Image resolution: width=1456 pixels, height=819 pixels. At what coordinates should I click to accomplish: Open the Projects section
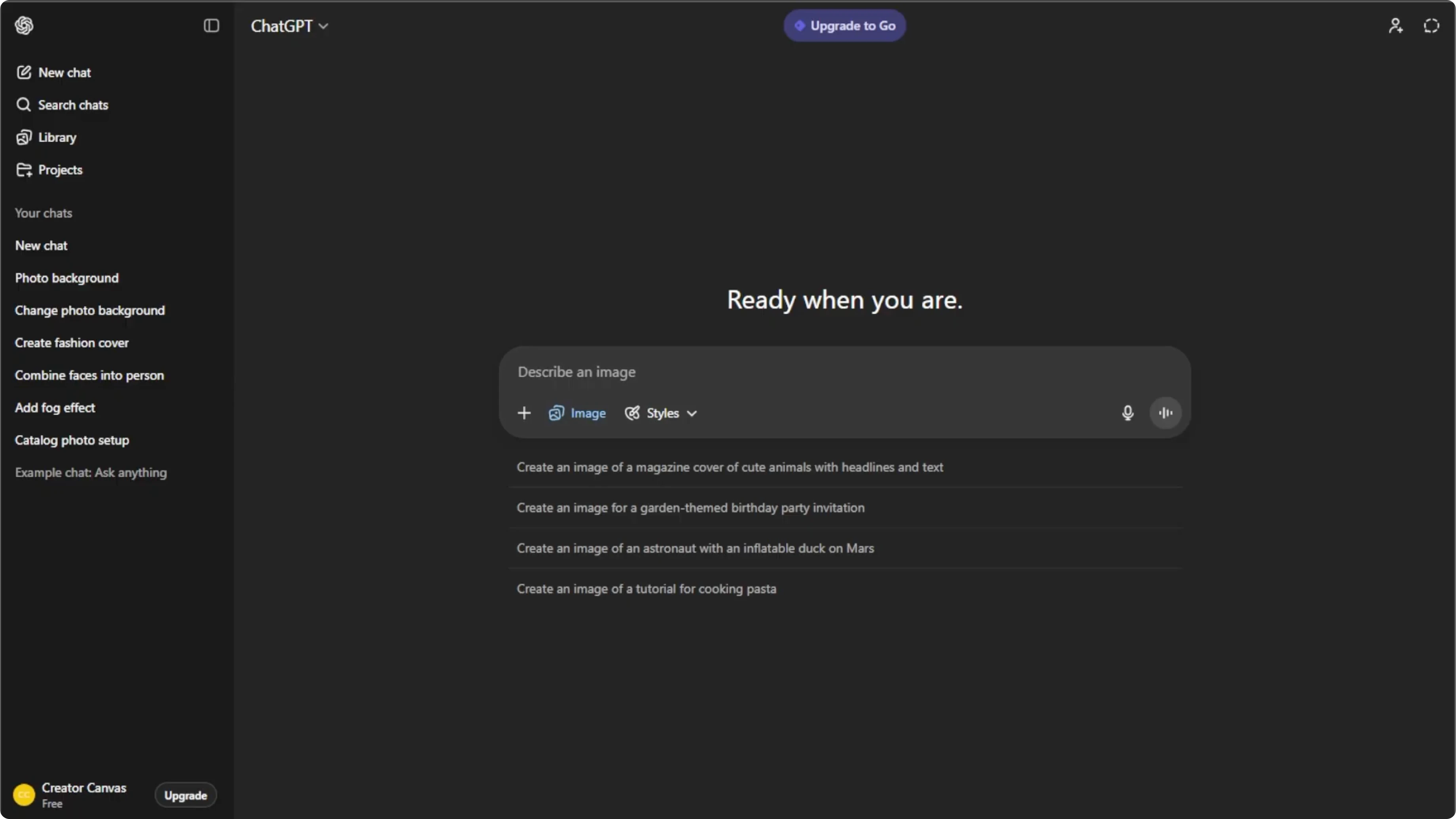click(116, 170)
